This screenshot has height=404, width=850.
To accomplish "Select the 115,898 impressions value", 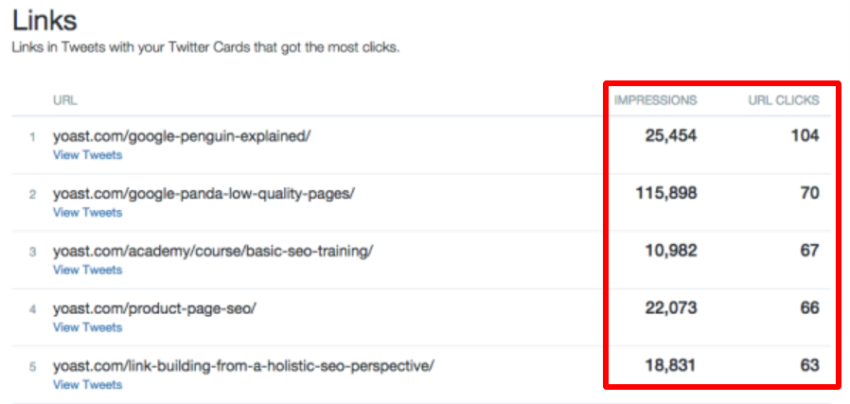I will coord(666,193).
